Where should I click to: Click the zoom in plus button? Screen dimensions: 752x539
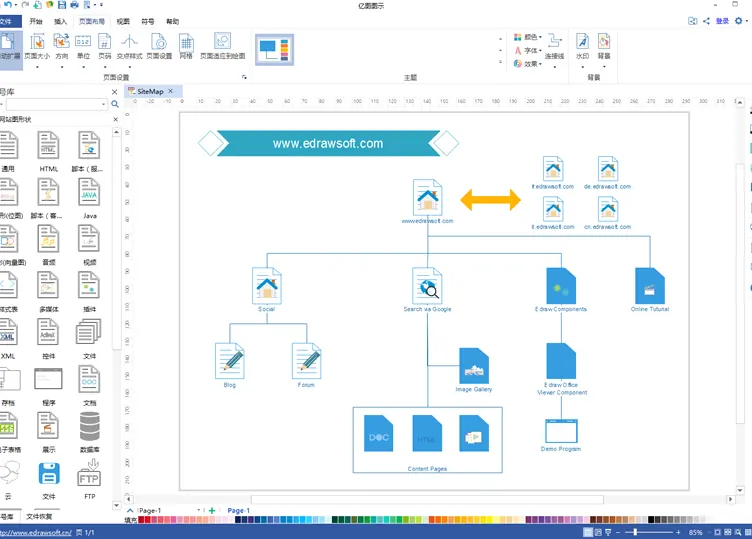pos(678,532)
